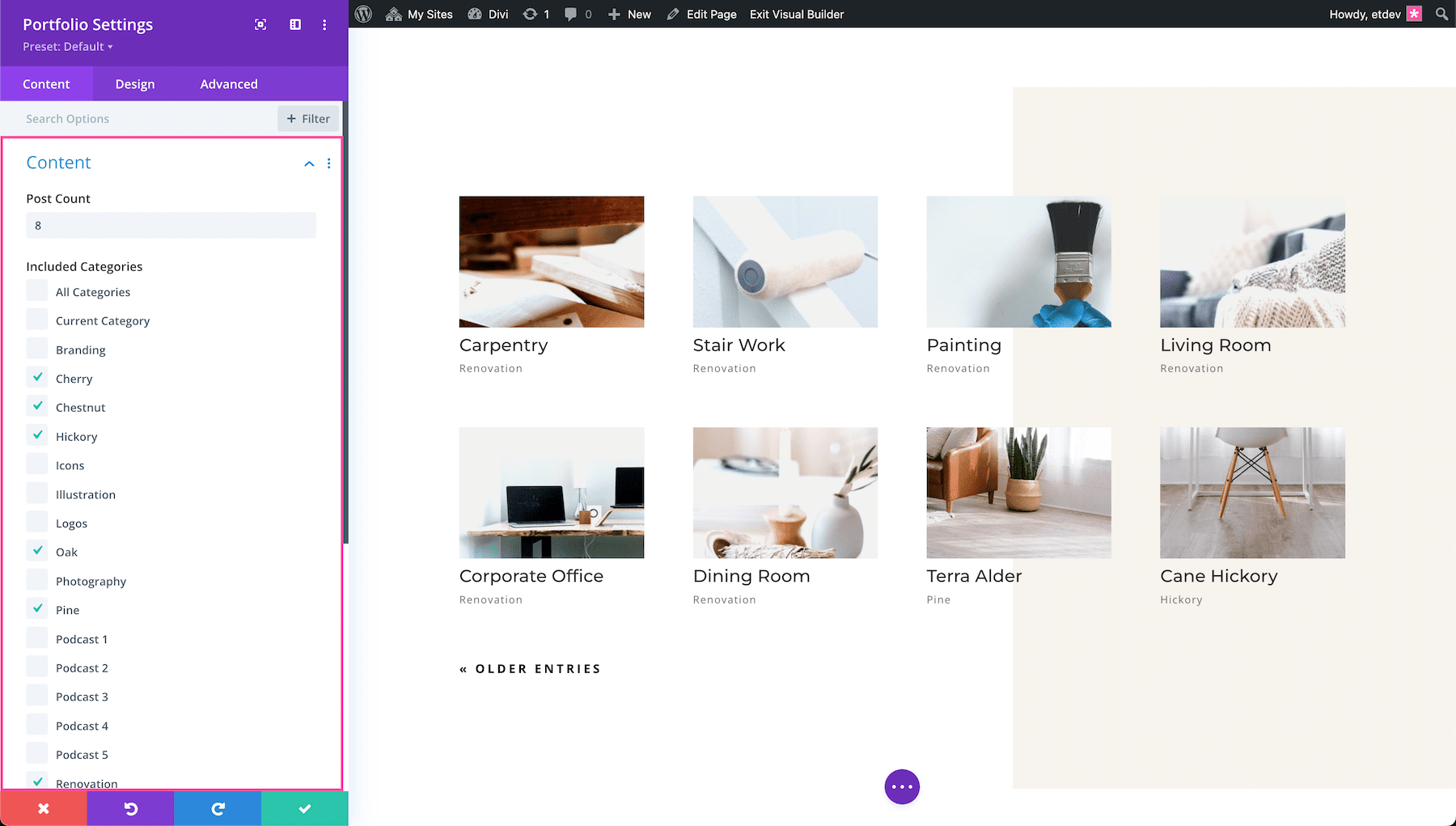Open the Howdy etdev account menu
Viewport: 1456px width, 826px height.
pyautogui.click(x=1365, y=14)
